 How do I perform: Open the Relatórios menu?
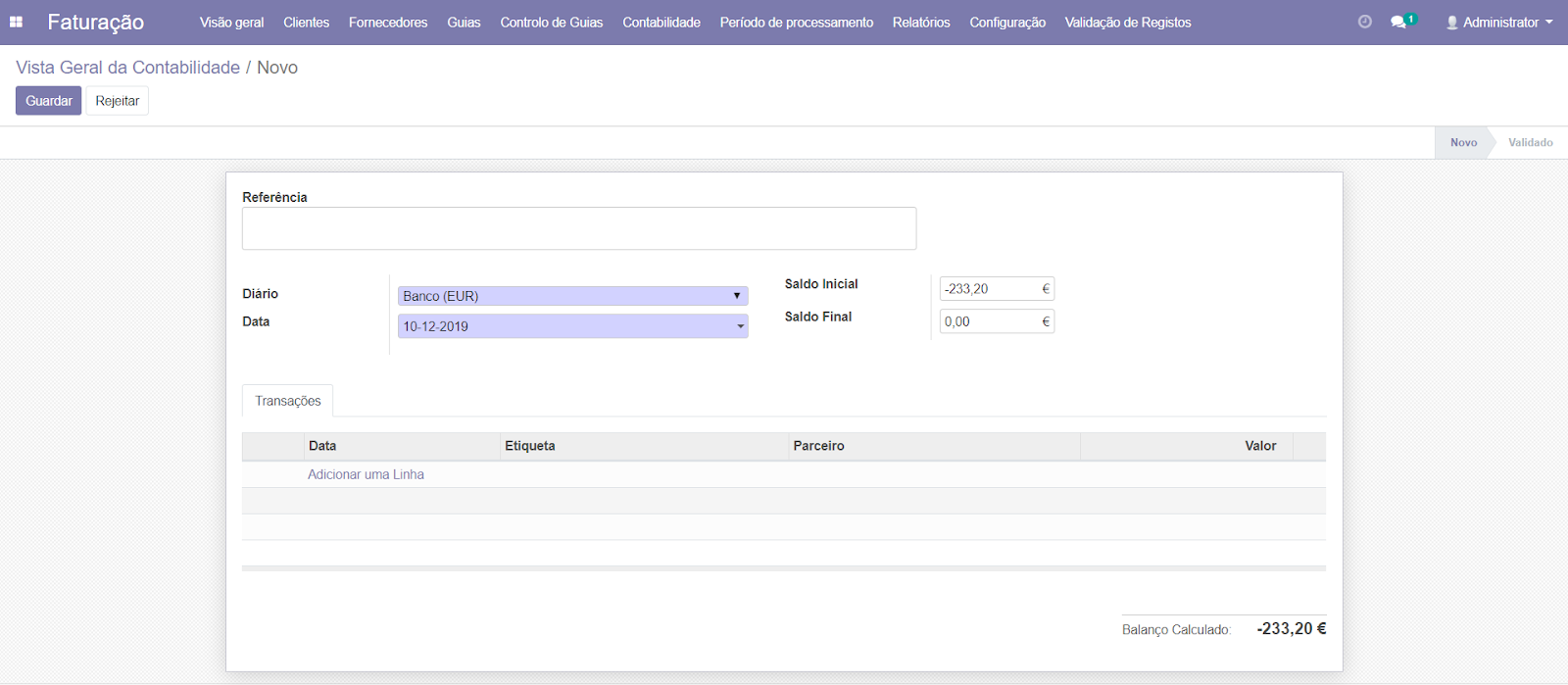(x=920, y=22)
